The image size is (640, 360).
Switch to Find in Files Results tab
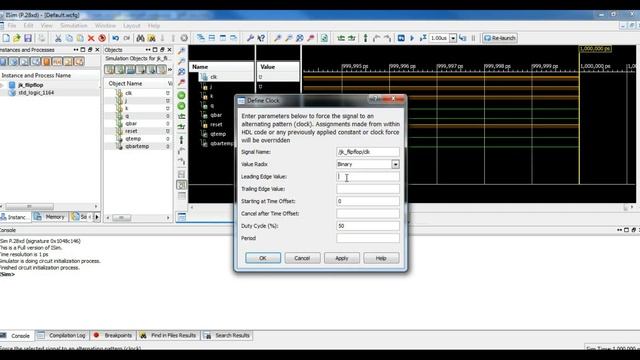[168, 336]
